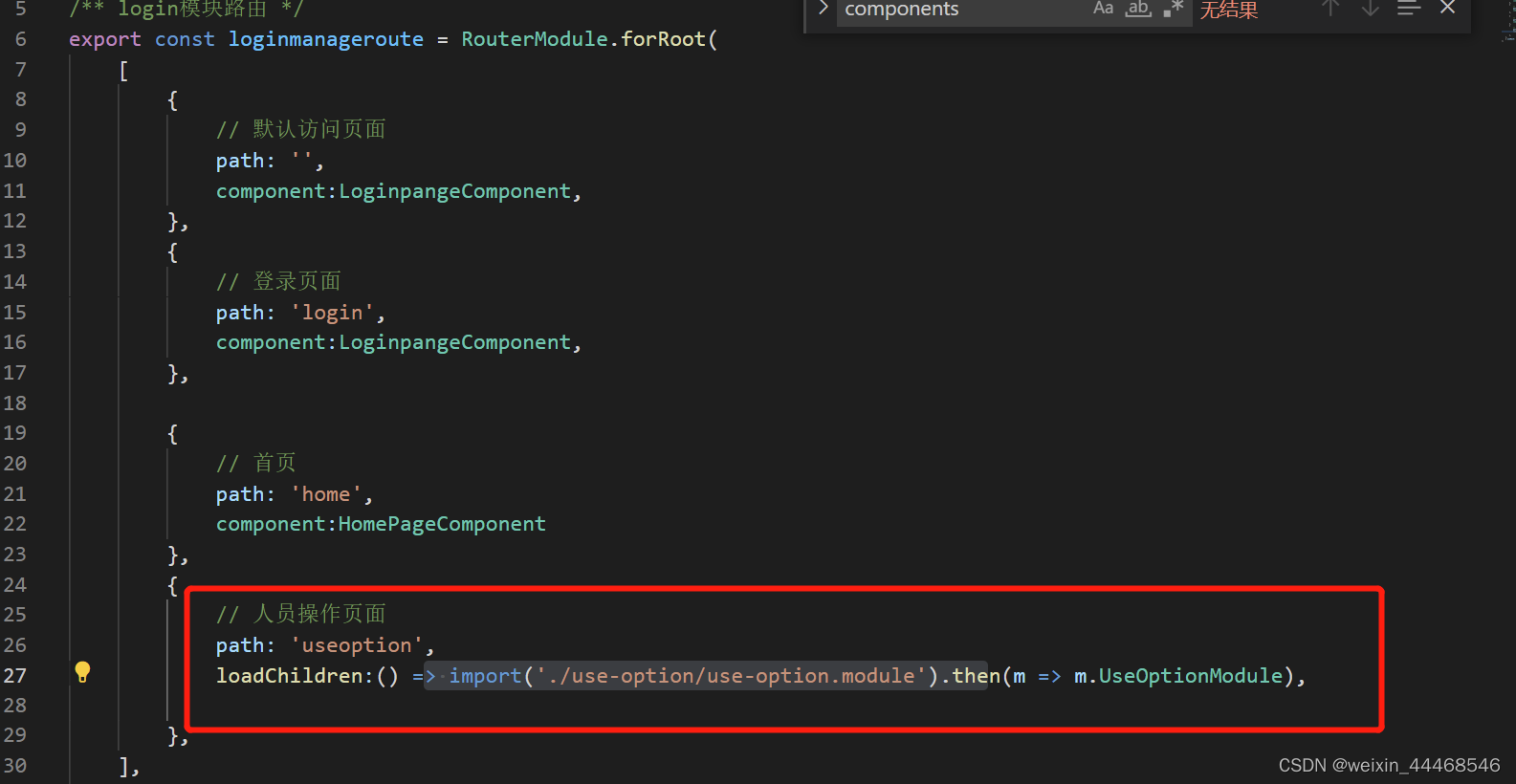The width and height of the screenshot is (1516, 784).
Task: Close the find widget
Action: point(1448,9)
